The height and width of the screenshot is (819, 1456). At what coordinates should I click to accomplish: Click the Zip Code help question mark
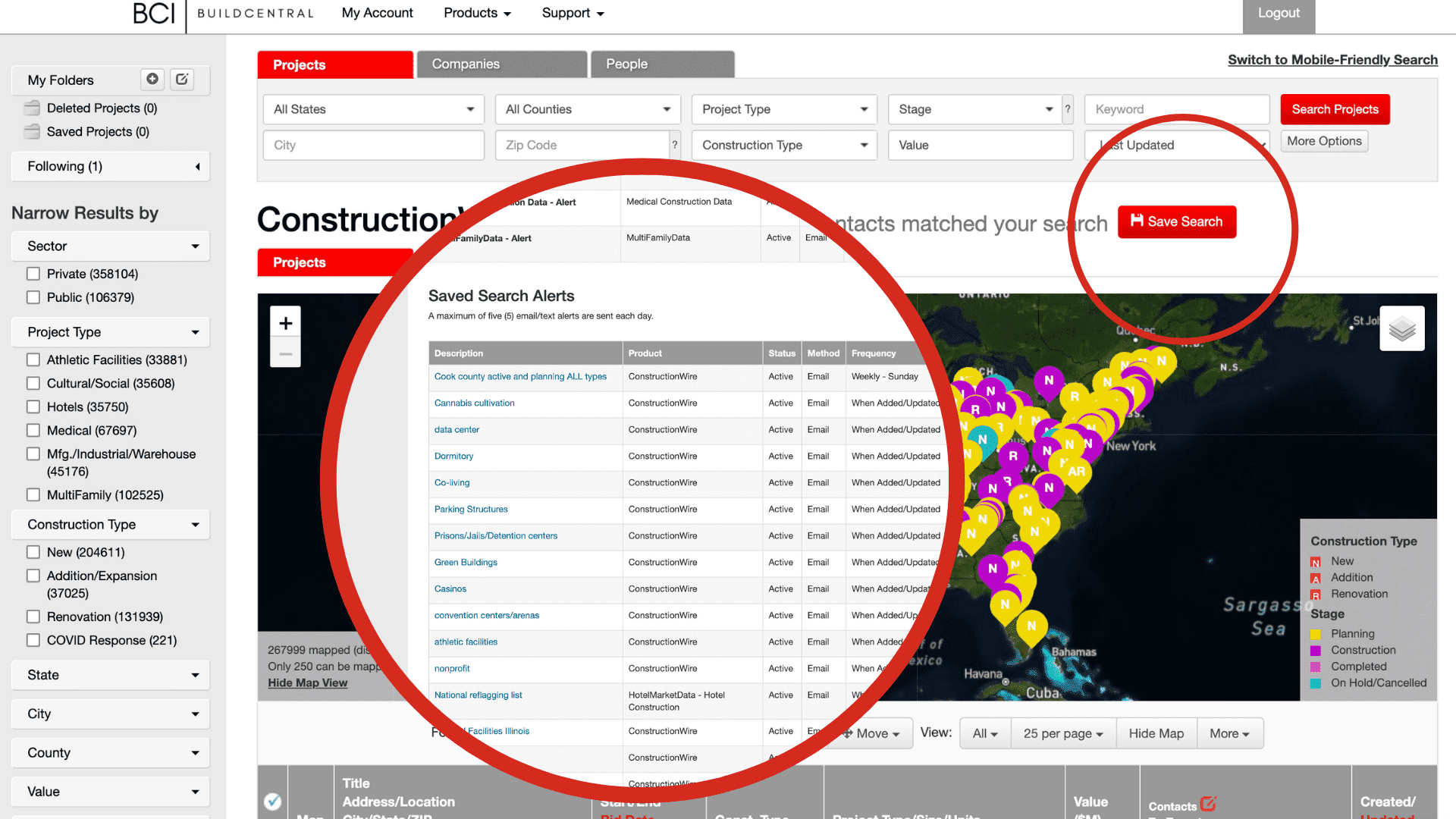(674, 145)
